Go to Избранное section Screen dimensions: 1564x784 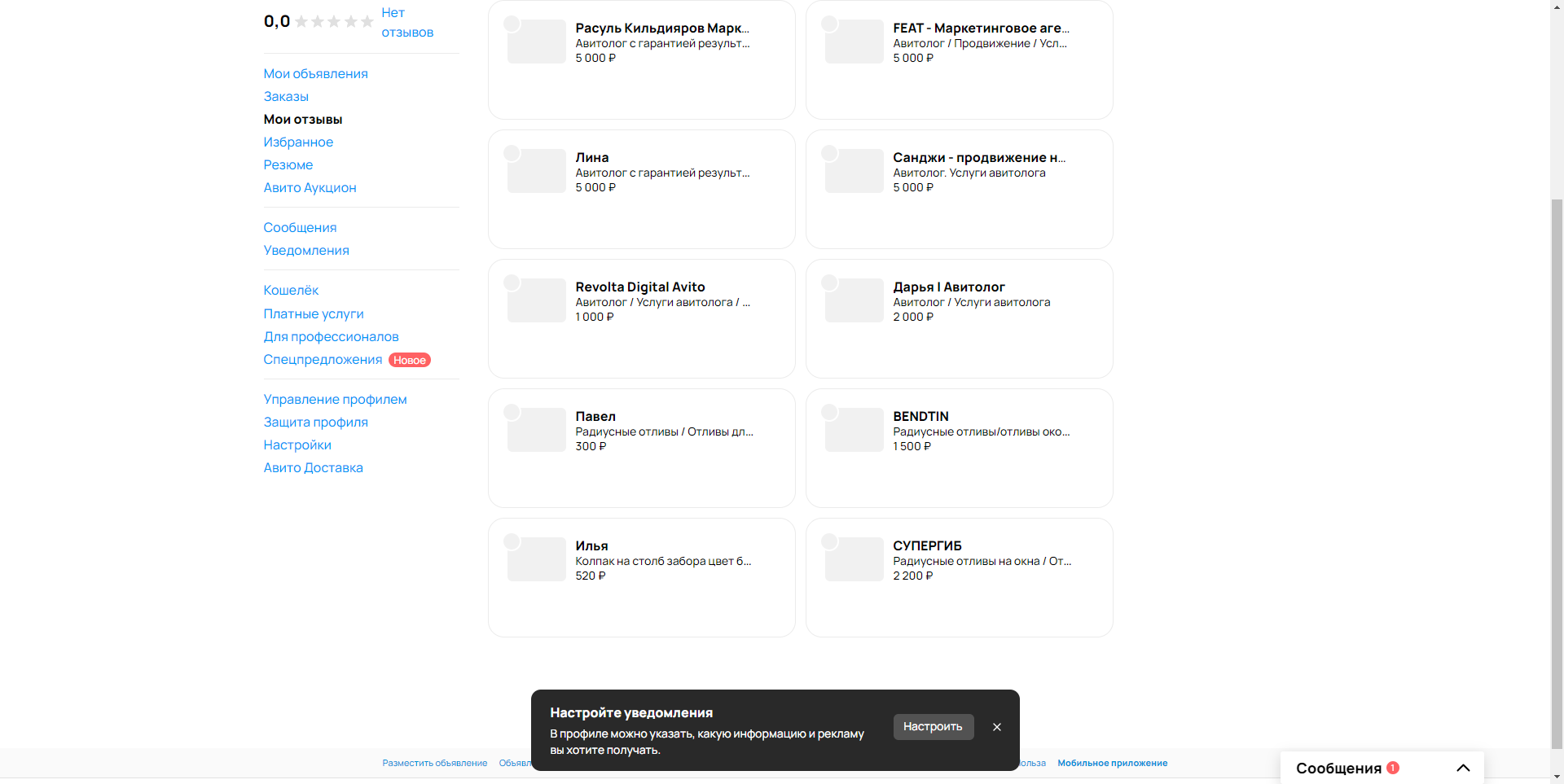[298, 142]
